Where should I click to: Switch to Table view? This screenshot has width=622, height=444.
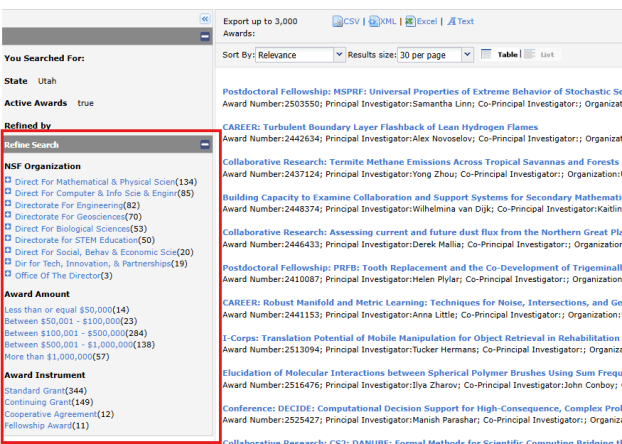[499, 55]
